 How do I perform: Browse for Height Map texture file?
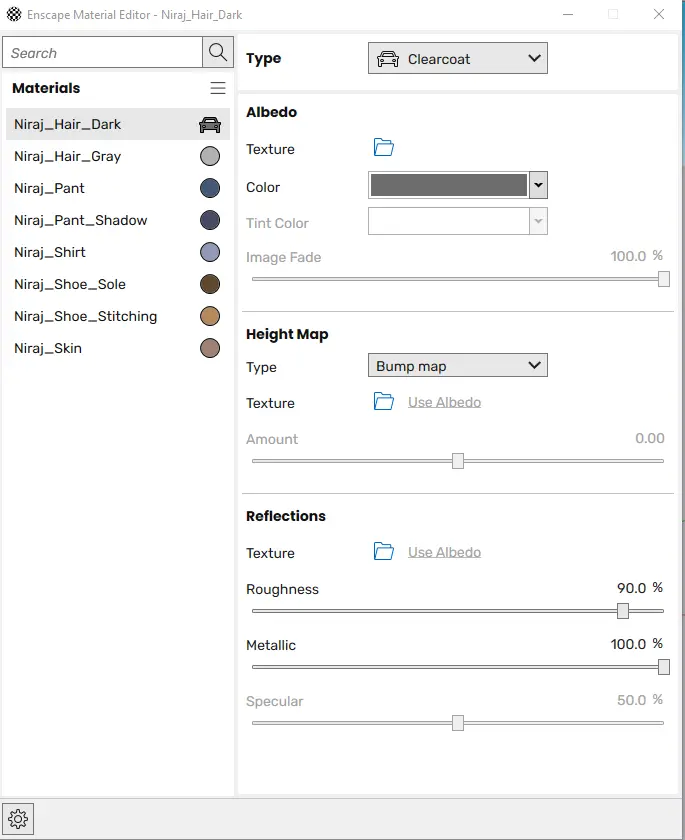coord(384,402)
